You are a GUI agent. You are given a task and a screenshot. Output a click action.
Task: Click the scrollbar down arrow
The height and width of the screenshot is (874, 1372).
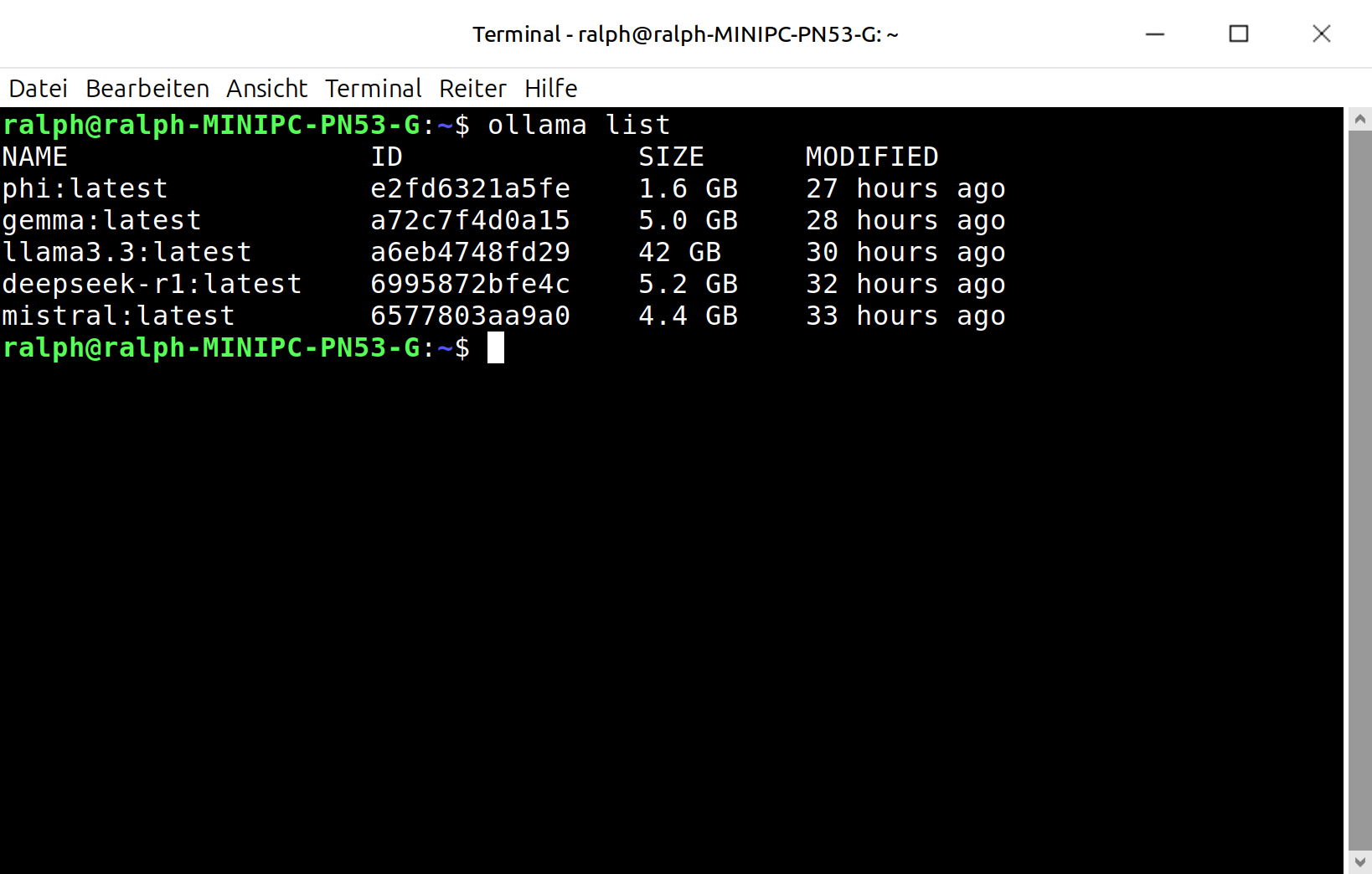click(1359, 861)
